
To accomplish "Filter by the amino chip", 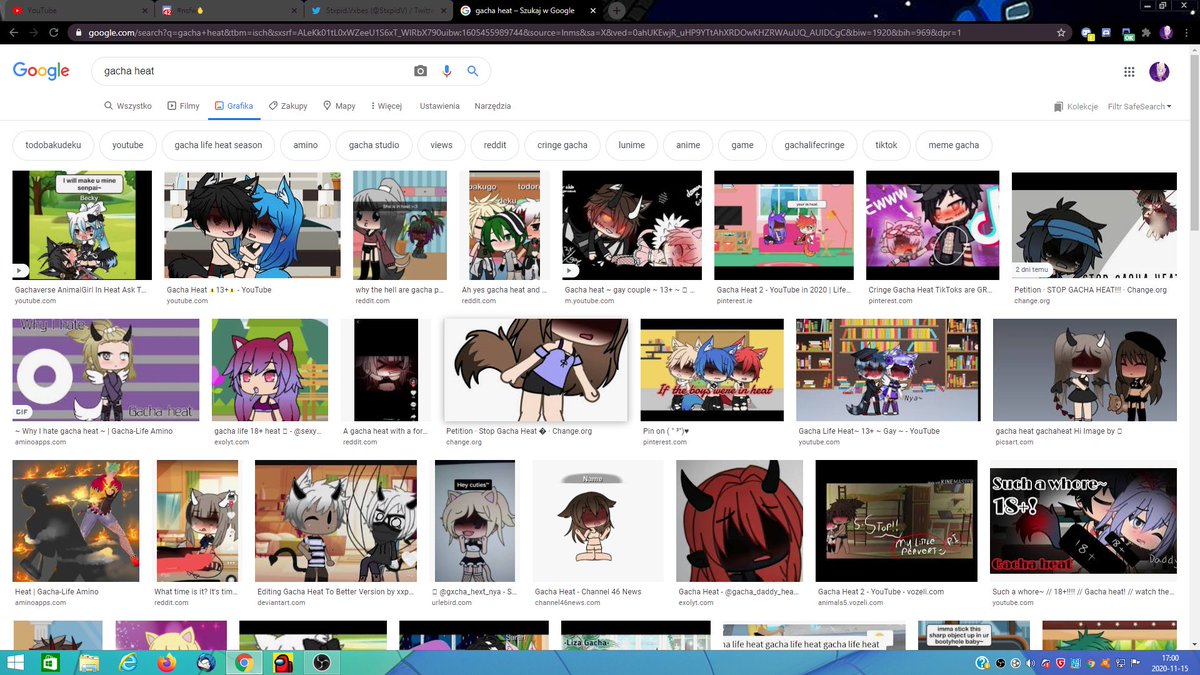I will pyautogui.click(x=305, y=145).
